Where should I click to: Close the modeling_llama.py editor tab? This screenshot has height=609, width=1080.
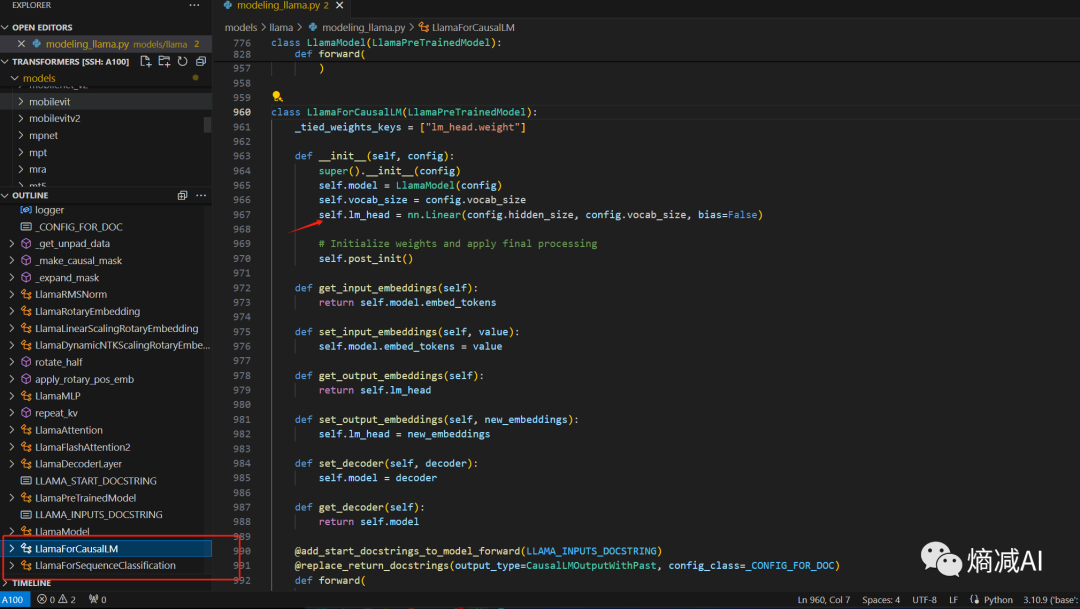coord(340,6)
